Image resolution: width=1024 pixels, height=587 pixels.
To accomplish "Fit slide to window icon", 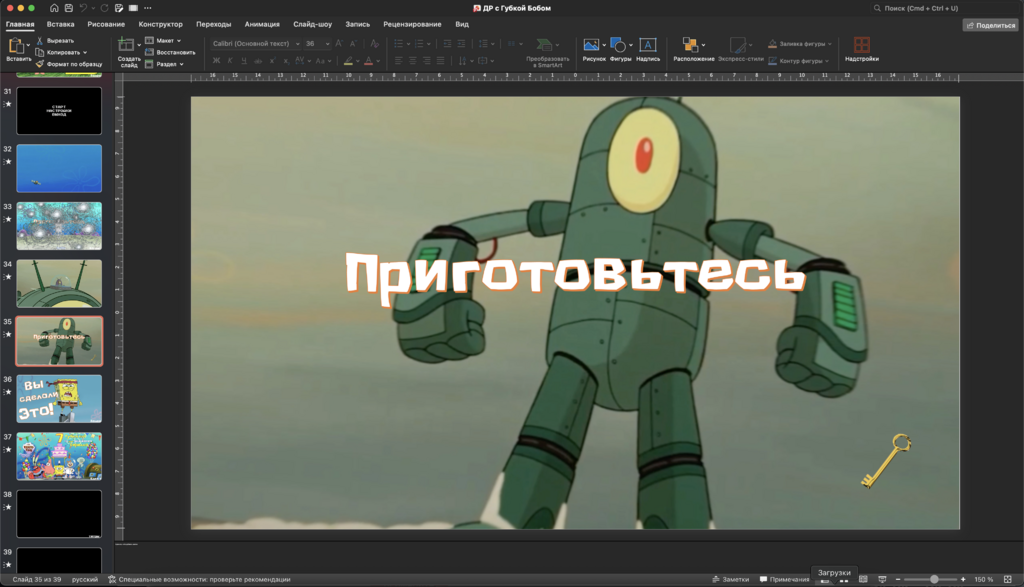I will point(1008,579).
